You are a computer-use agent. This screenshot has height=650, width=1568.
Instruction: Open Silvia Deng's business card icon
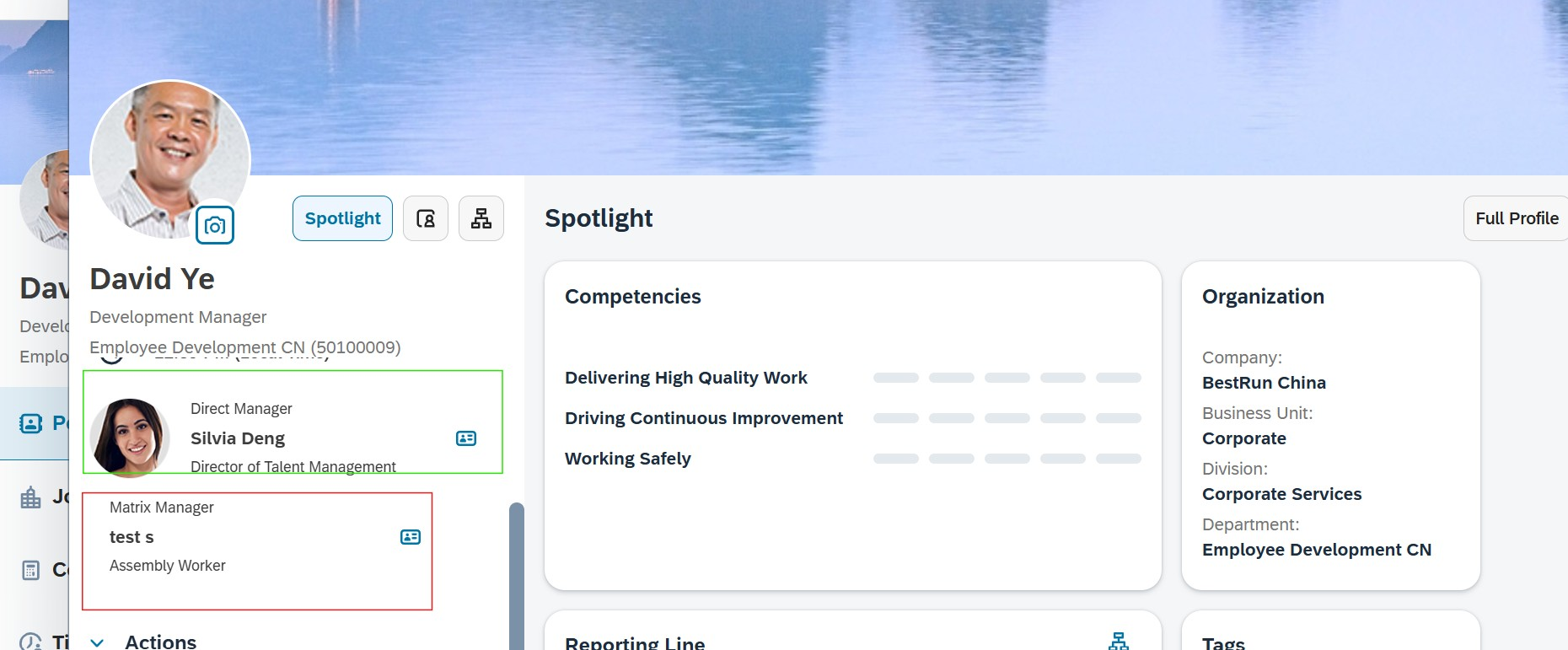466,438
